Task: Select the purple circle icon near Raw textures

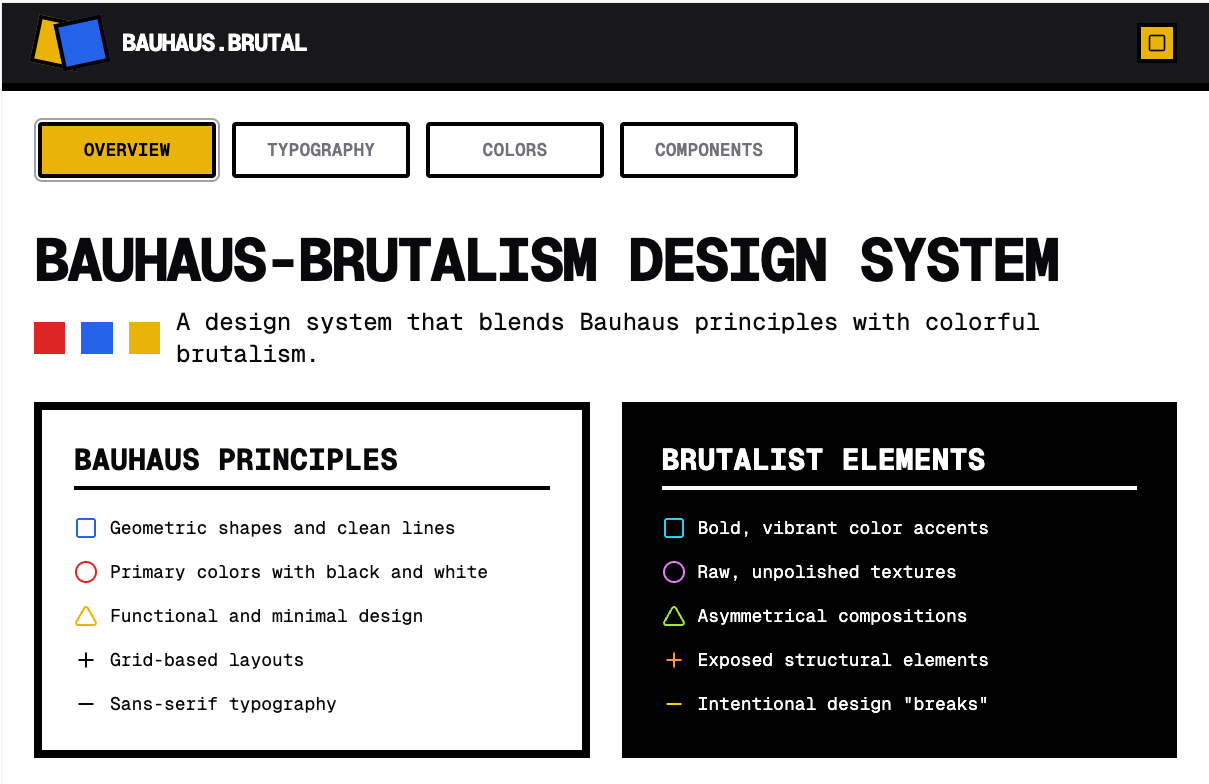Action: (673, 571)
